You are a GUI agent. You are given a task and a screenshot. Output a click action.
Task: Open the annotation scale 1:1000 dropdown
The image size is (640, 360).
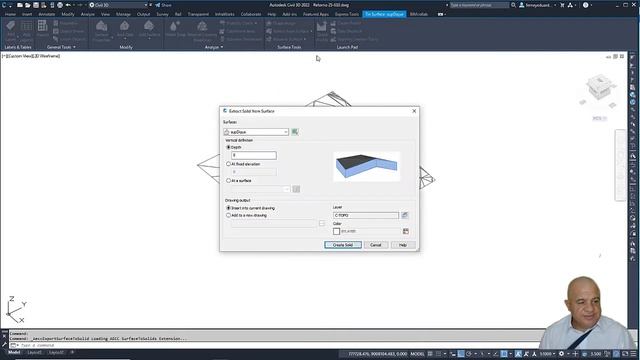547,354
